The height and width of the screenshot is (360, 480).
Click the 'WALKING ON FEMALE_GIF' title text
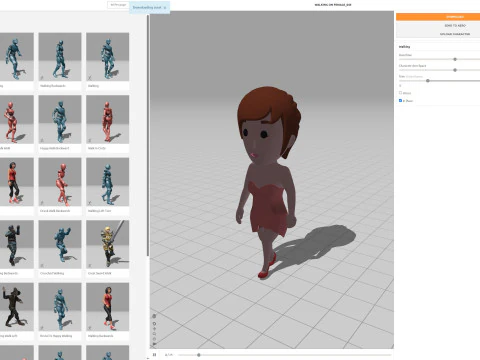coord(333,5)
